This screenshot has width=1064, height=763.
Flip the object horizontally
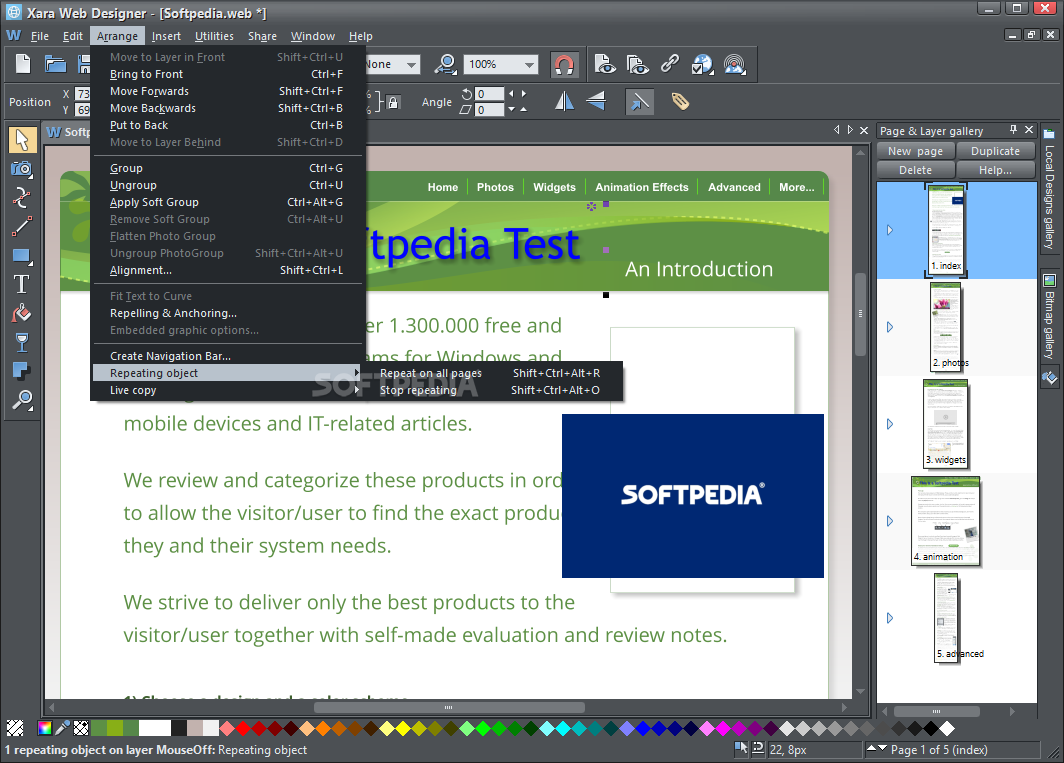[x=564, y=102]
